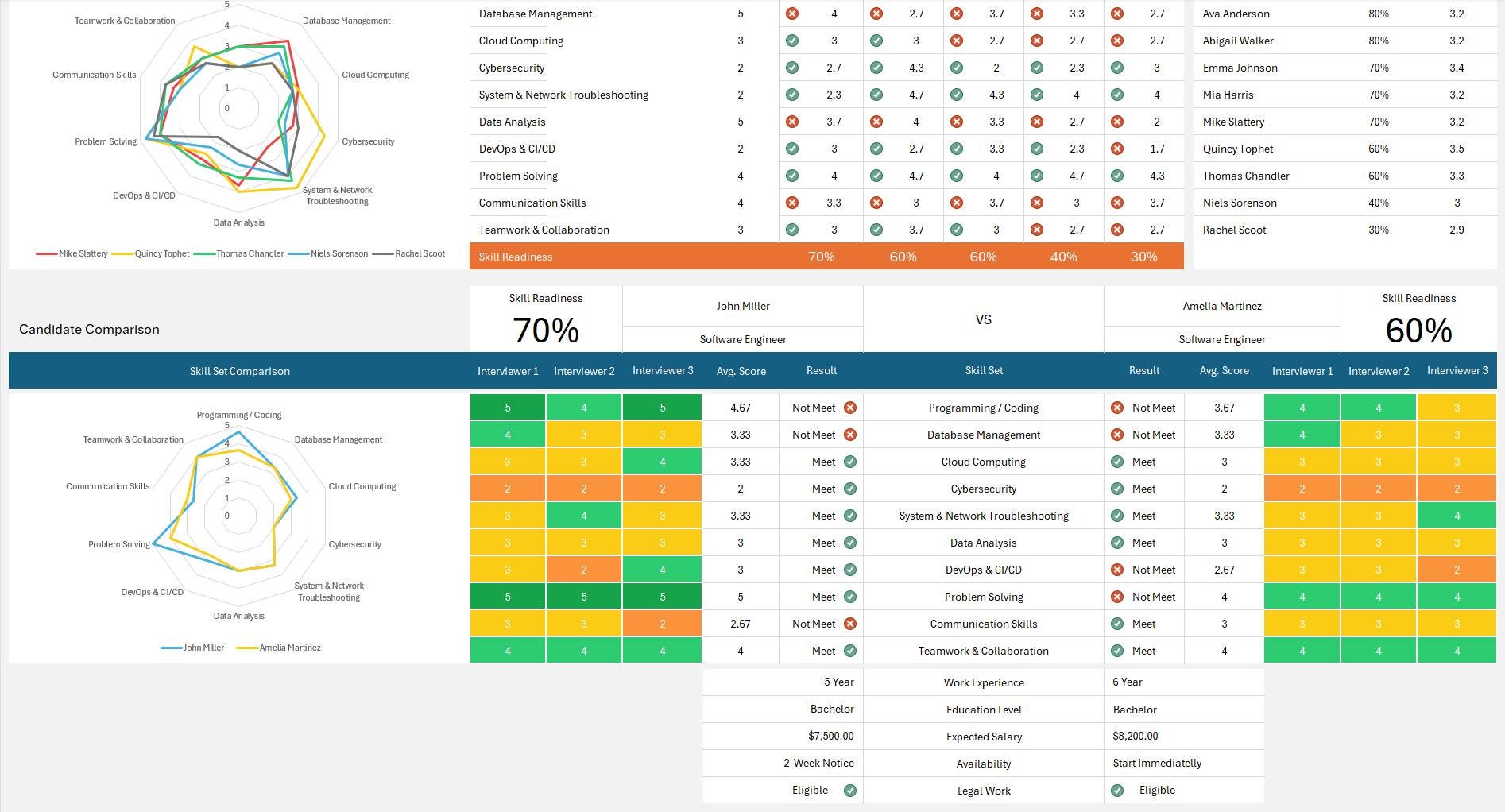Click the red cross beside 4 in Database Management row
This screenshot has height=812, width=1505.
[791, 14]
